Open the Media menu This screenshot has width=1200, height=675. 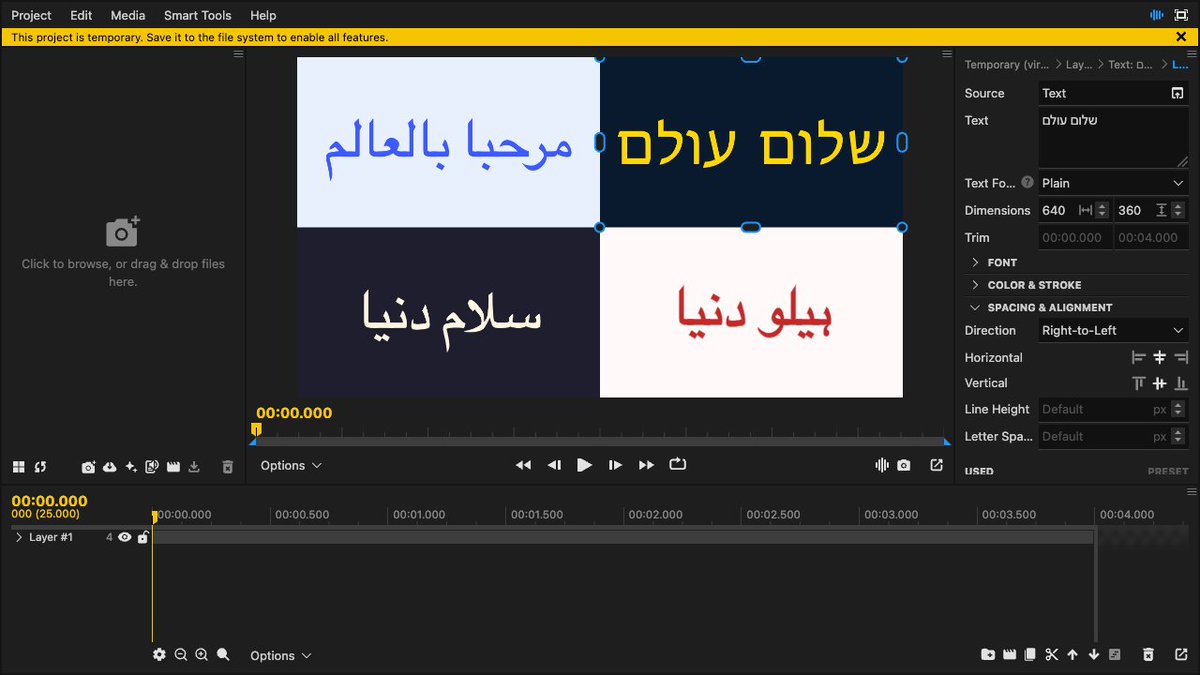tap(128, 15)
